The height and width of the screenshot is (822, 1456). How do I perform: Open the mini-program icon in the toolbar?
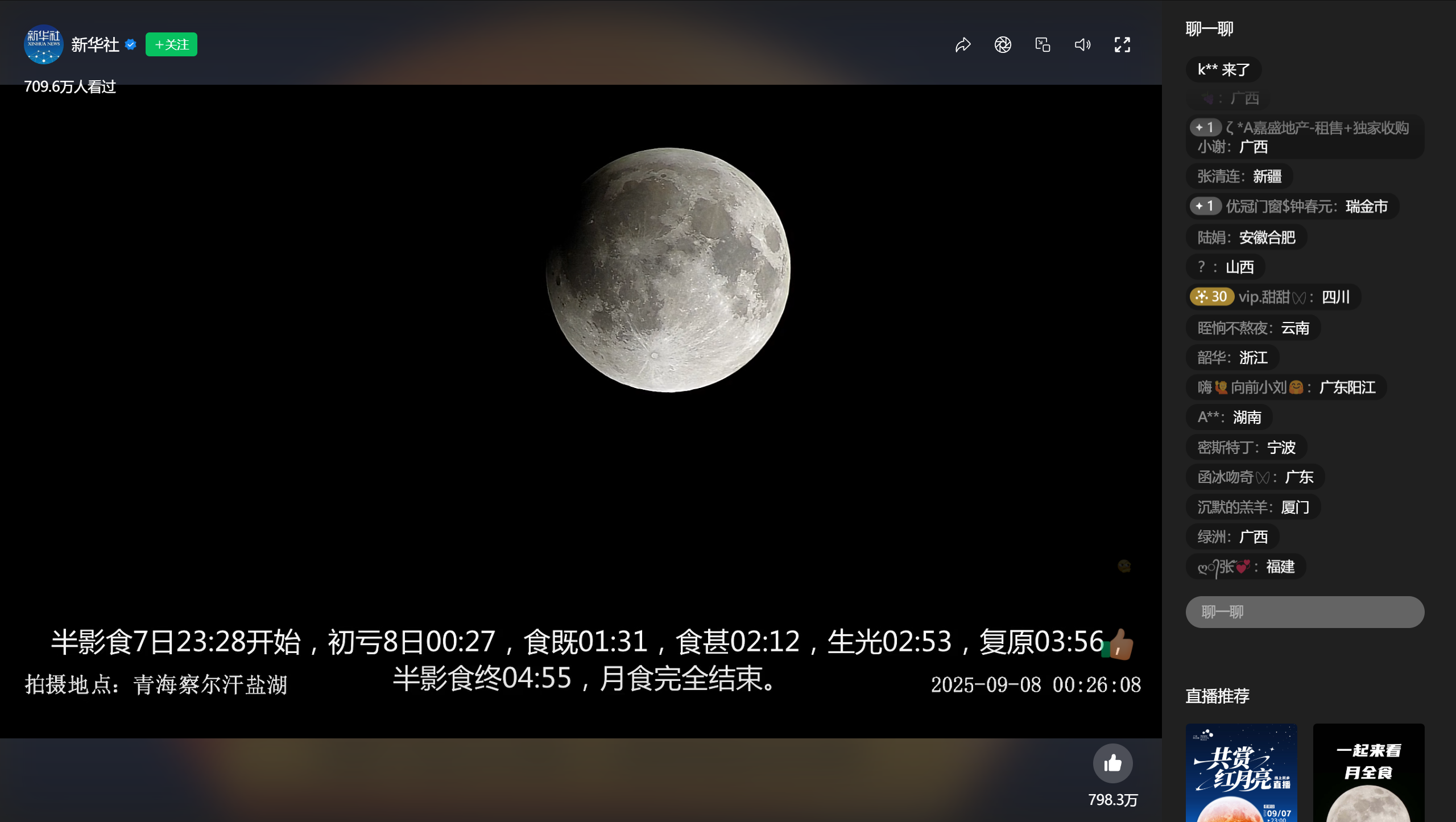1003,44
